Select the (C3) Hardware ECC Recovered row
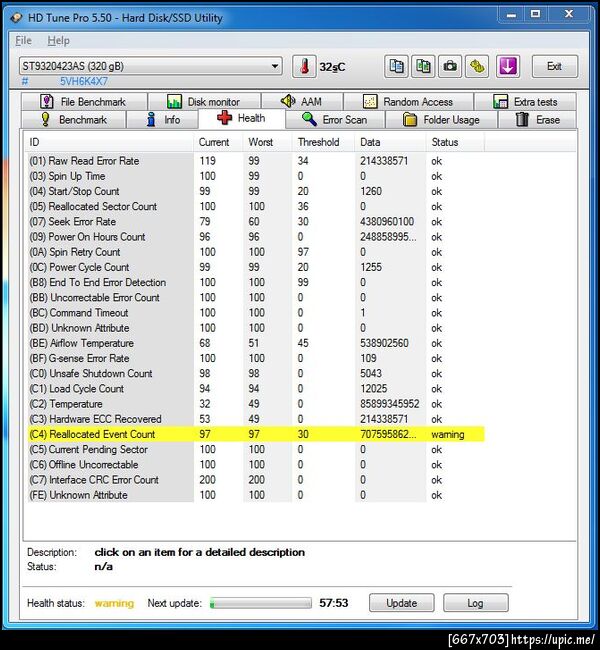 click(256, 419)
